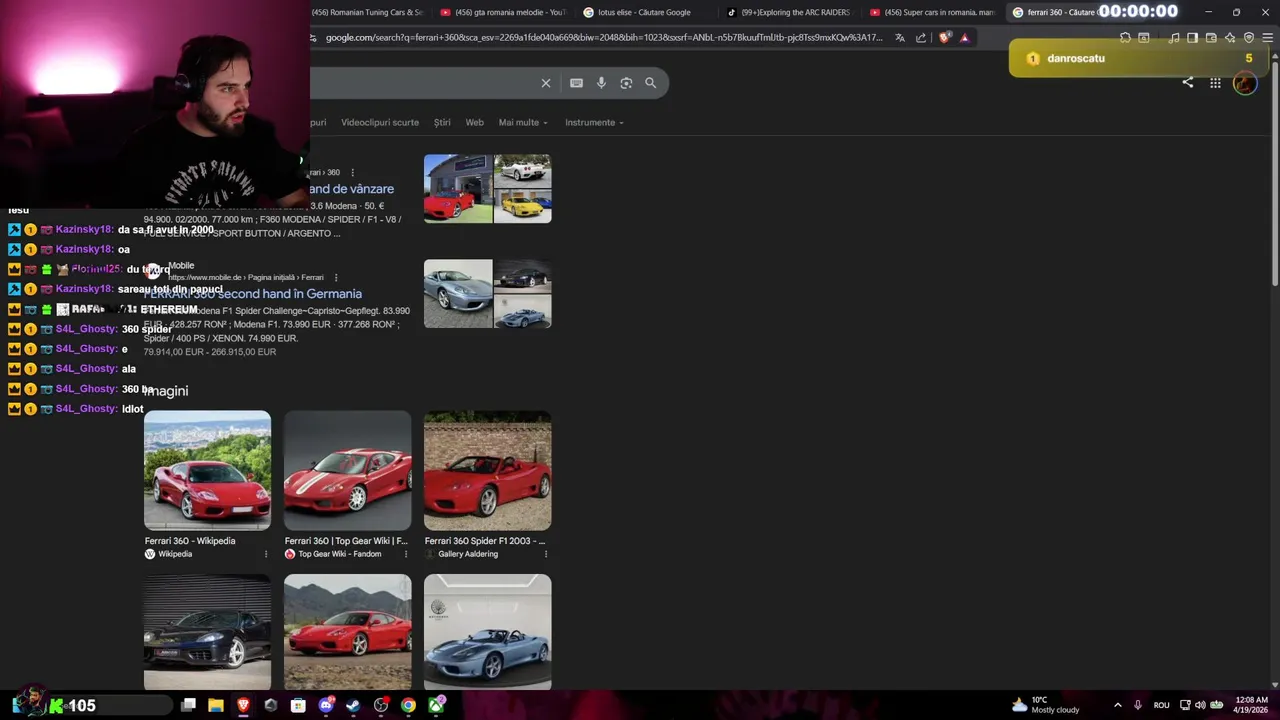Screen dimensions: 1280x720
Task: Open red Ferrari thumbnail from Wikipedia
Action: point(207,470)
